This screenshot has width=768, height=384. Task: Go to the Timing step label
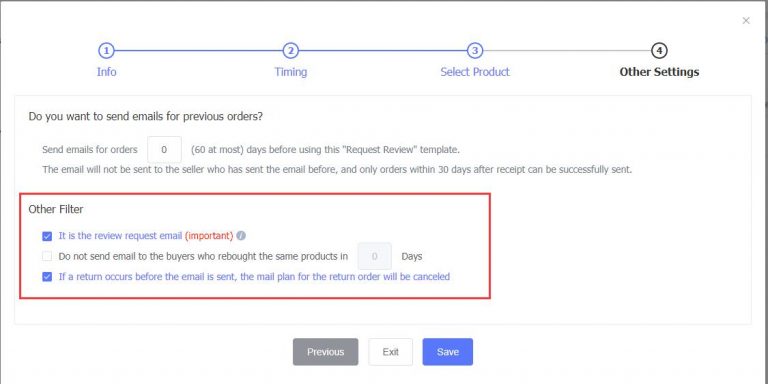tap(290, 72)
